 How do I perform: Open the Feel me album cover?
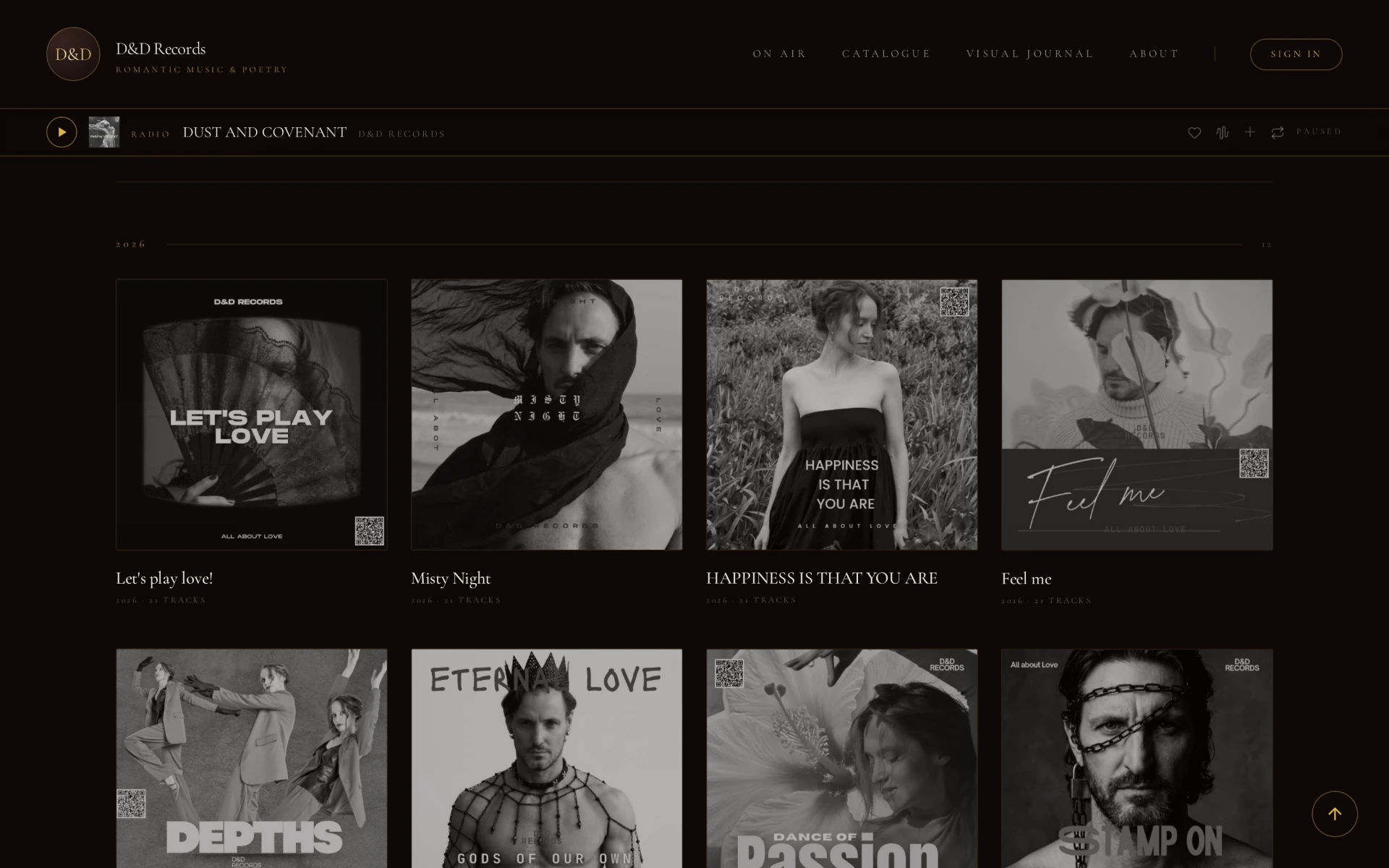1137,414
